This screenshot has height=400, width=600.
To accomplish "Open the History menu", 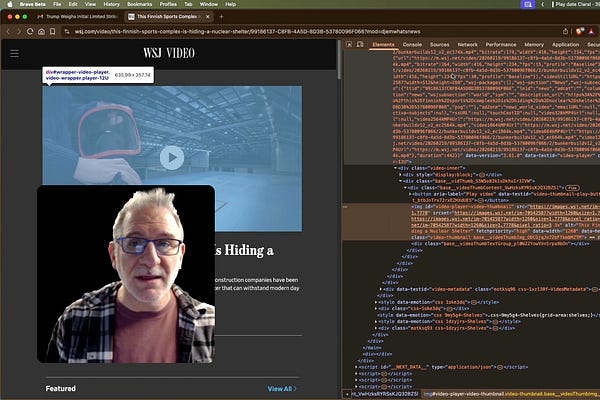I will tap(111, 4).
